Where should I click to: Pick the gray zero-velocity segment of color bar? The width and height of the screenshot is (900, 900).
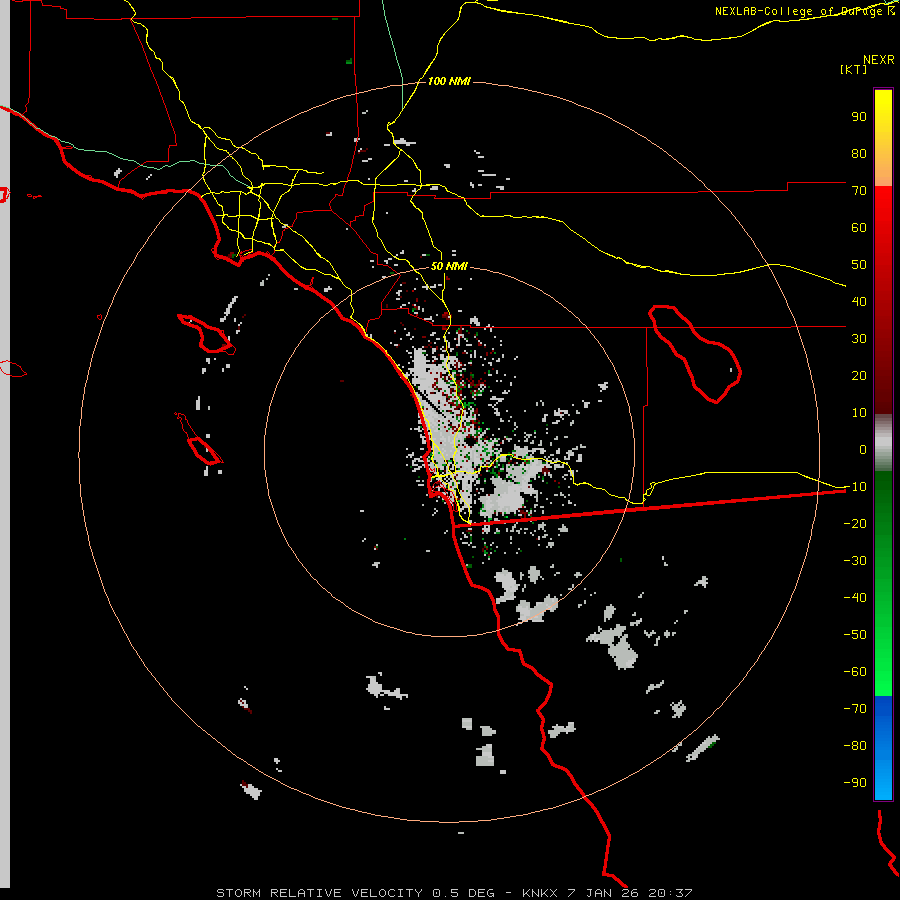click(883, 443)
